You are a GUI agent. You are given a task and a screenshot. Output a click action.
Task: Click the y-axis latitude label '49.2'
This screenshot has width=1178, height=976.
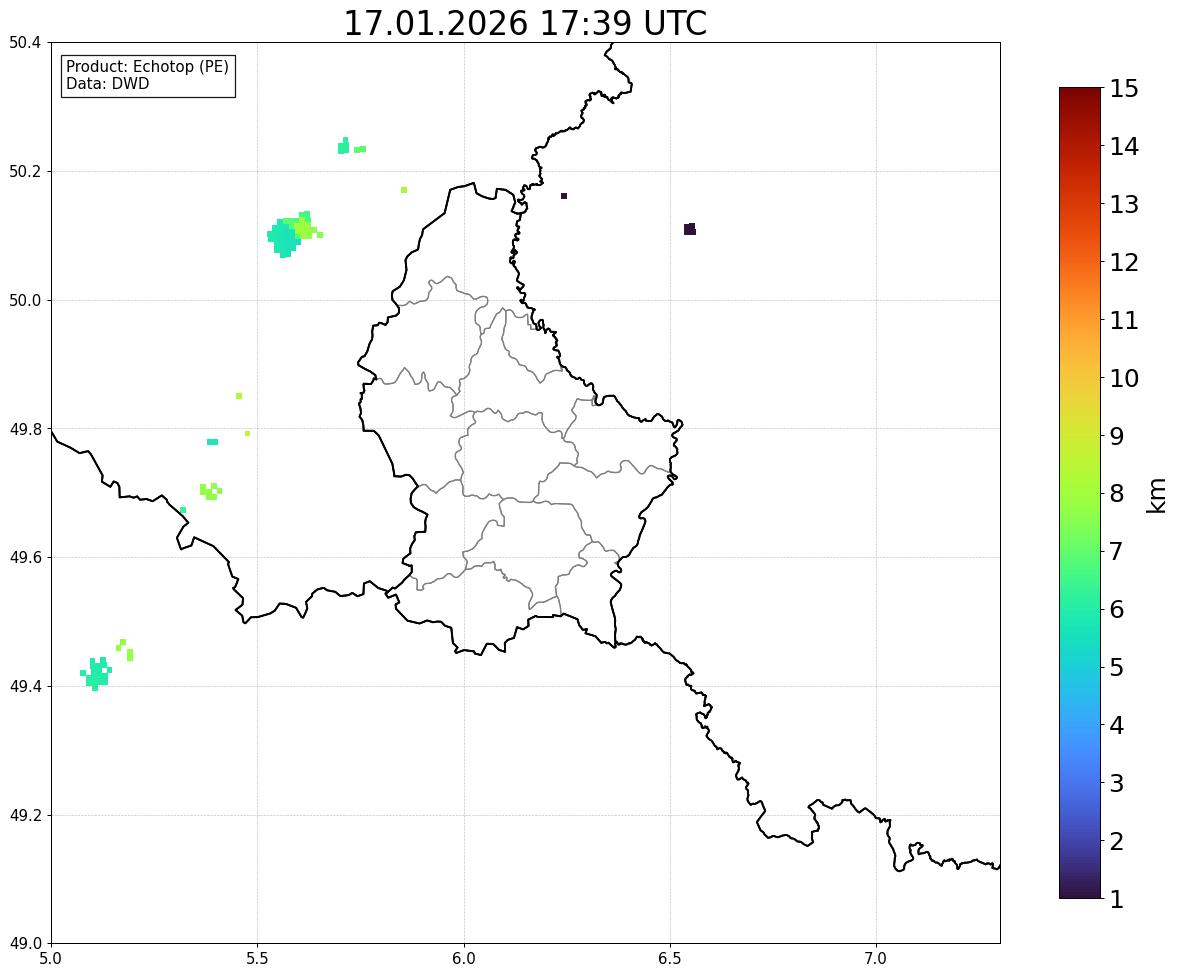coord(25,815)
